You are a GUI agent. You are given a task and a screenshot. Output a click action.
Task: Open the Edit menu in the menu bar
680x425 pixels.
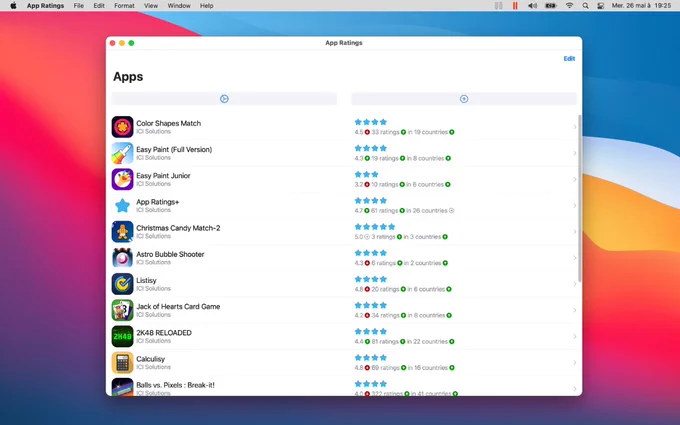(99, 6)
